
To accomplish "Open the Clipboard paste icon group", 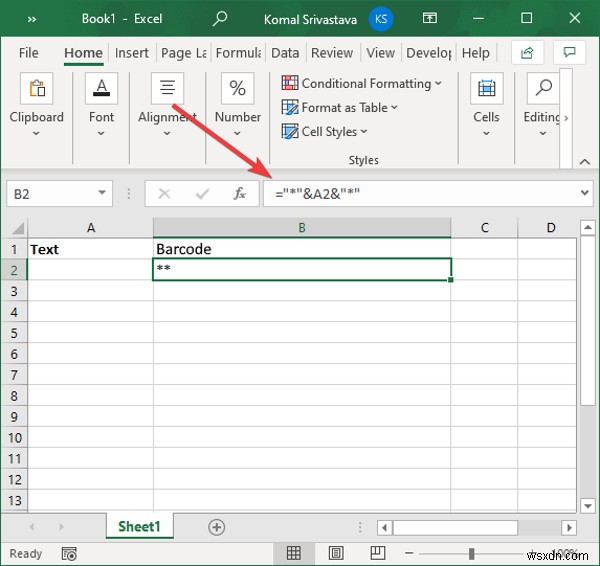I will (37, 88).
